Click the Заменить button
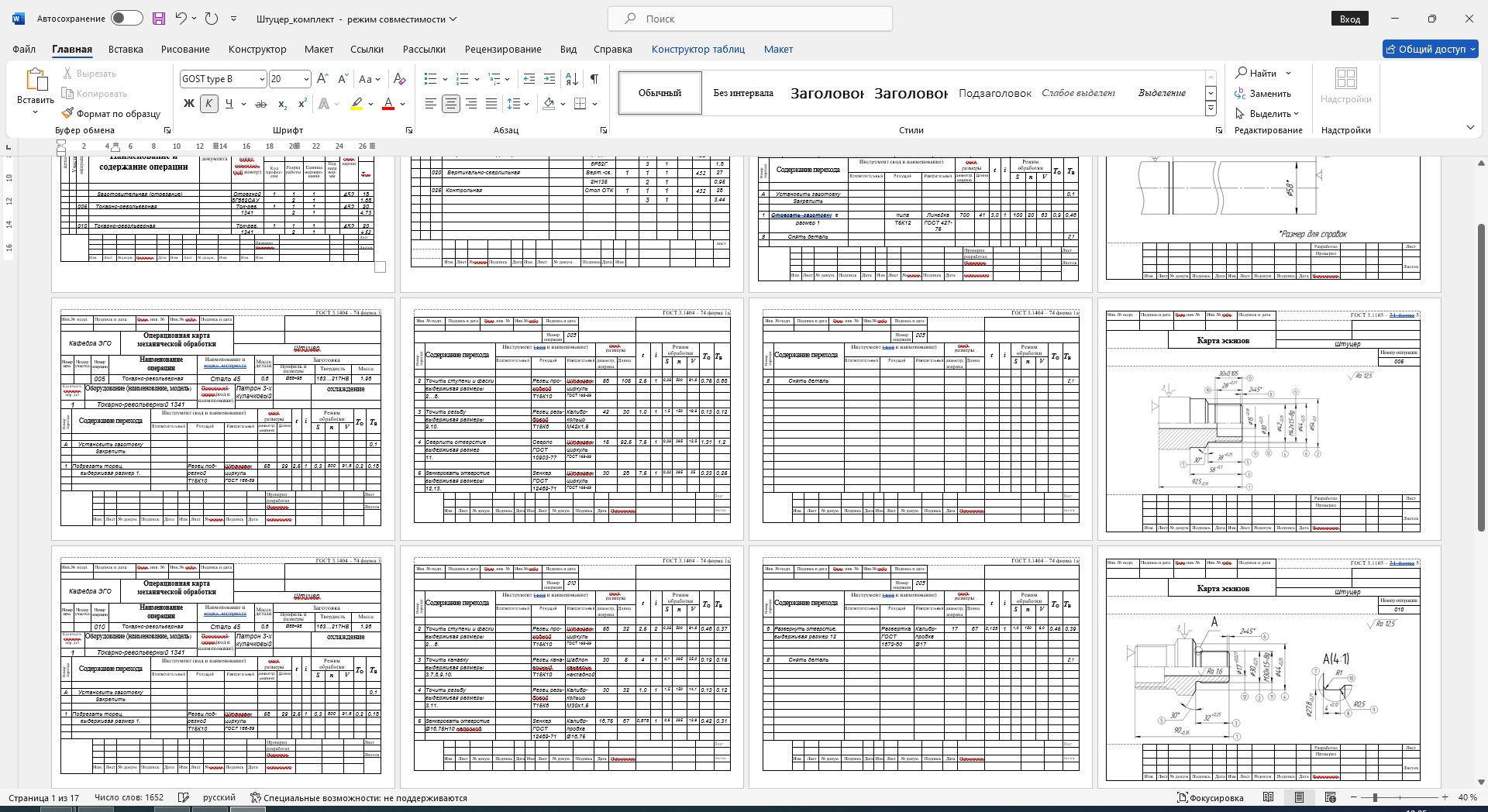This screenshot has height=812, width=1488. coord(1263,94)
